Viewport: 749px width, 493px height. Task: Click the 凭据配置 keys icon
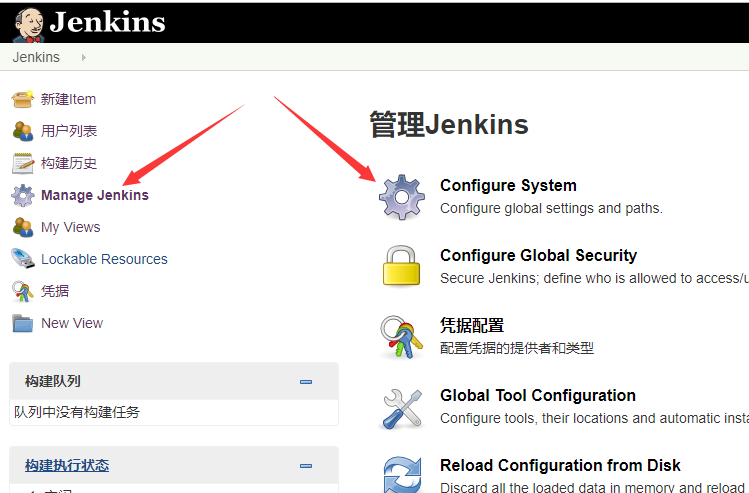pos(401,336)
